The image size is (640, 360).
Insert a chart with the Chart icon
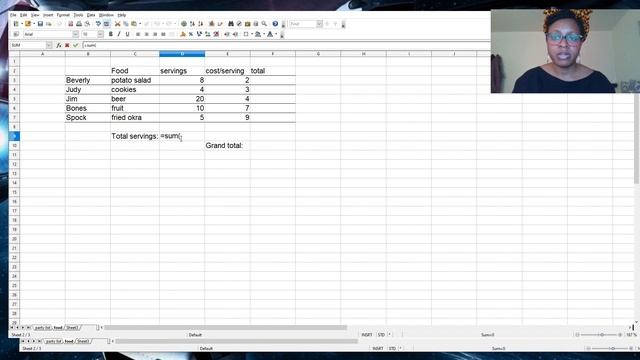[x=211, y=24]
